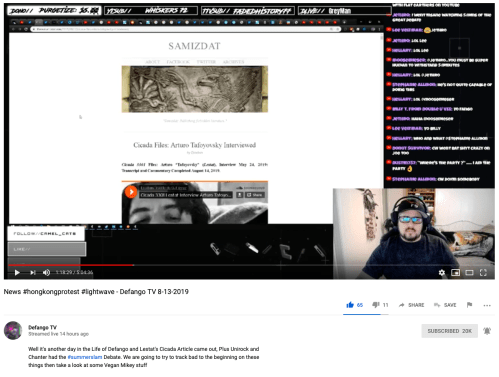The height and width of the screenshot is (377, 499).
Task: Open the Defango TV channel avatar
Action: [x=13, y=330]
